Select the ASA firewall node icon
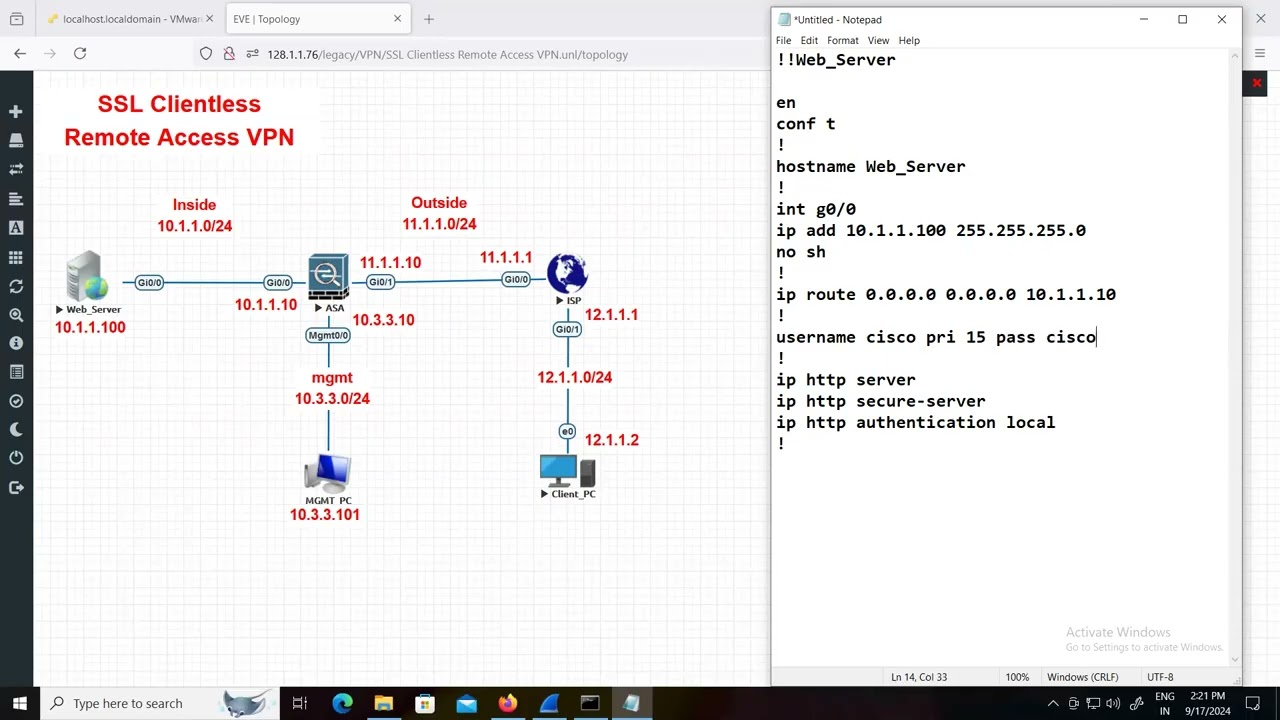The width and height of the screenshot is (1280, 720). (328, 277)
